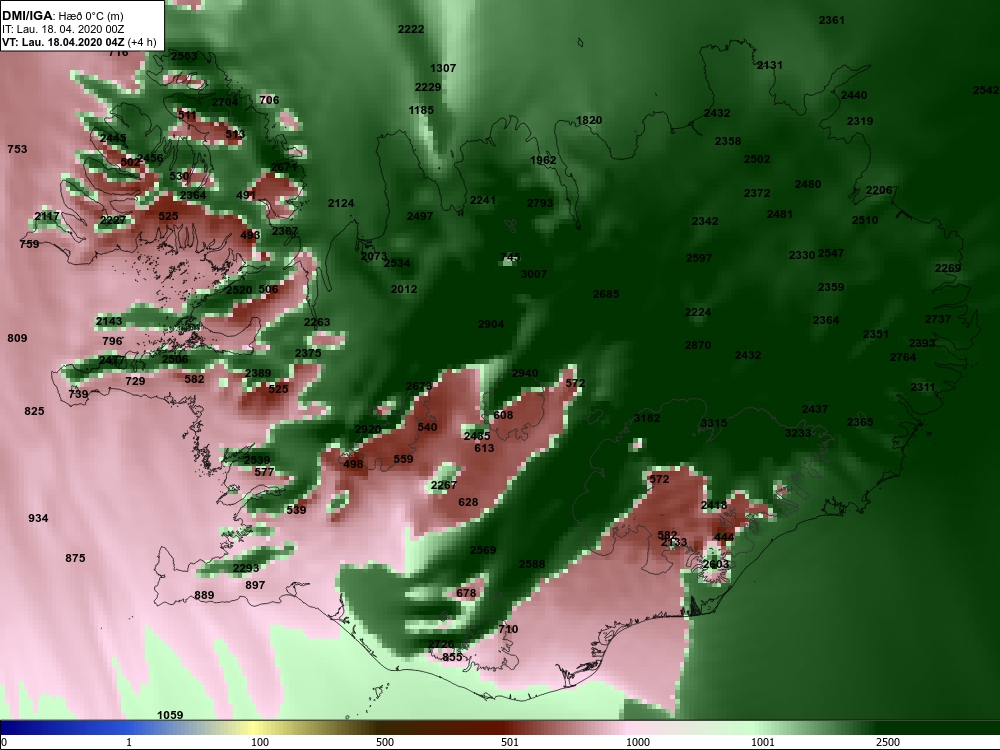This screenshot has height=750, width=1000.
Task: Click the value 498 near 559
Action: click(x=353, y=464)
